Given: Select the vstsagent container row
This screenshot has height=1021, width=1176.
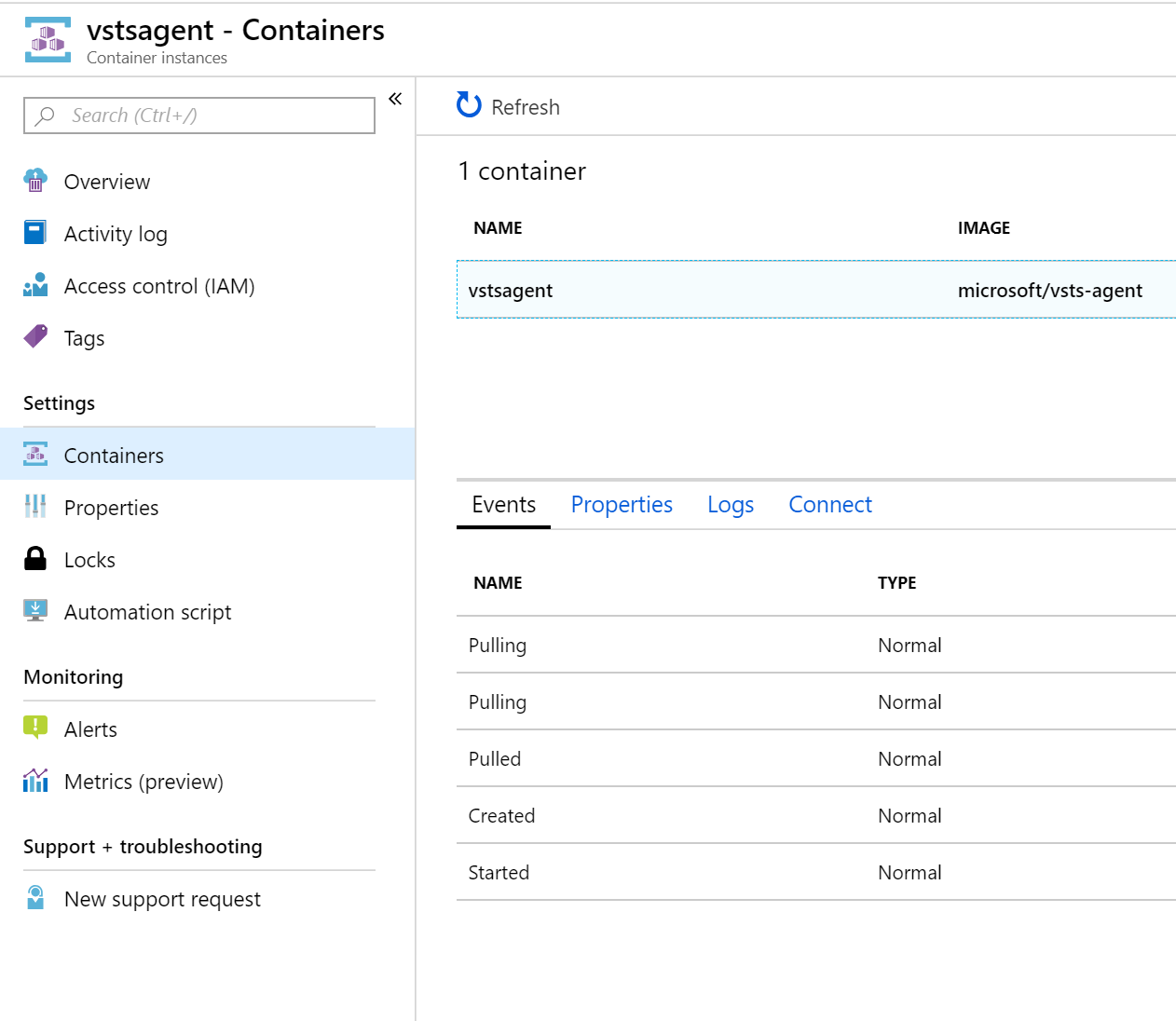Looking at the screenshot, I should [x=816, y=290].
